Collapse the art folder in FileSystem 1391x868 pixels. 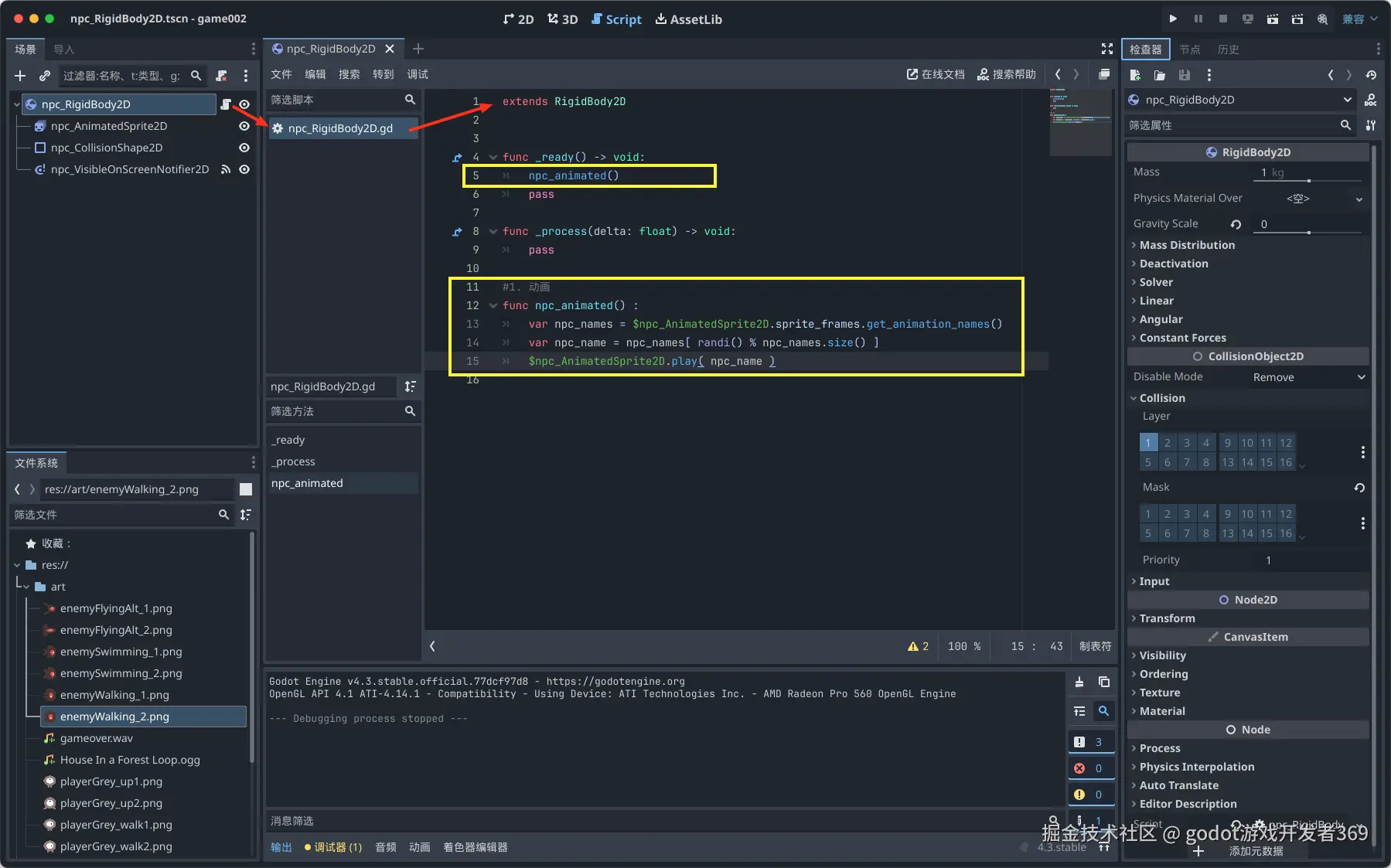pos(26,587)
